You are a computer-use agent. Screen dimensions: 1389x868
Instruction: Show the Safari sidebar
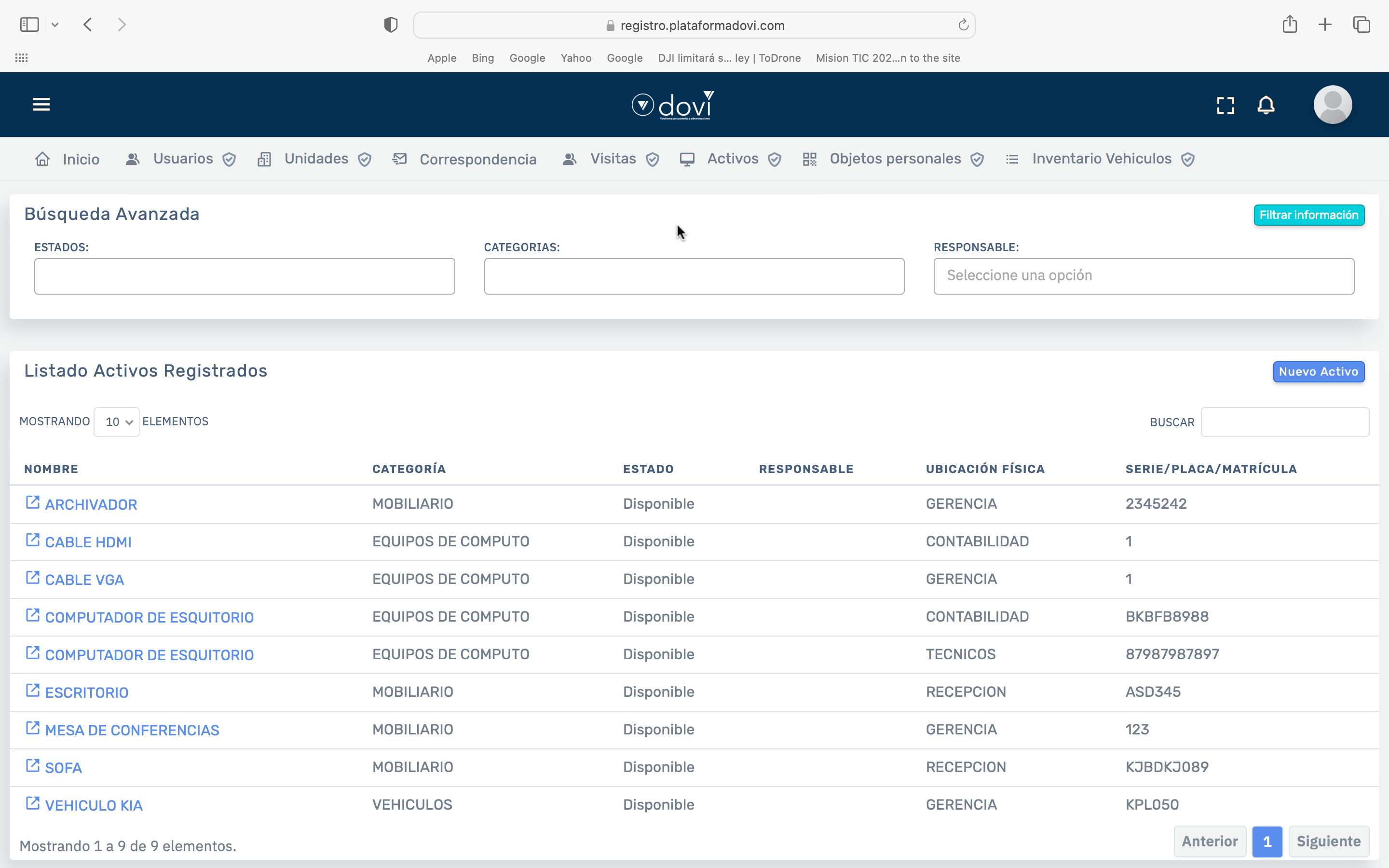pyautogui.click(x=29, y=25)
